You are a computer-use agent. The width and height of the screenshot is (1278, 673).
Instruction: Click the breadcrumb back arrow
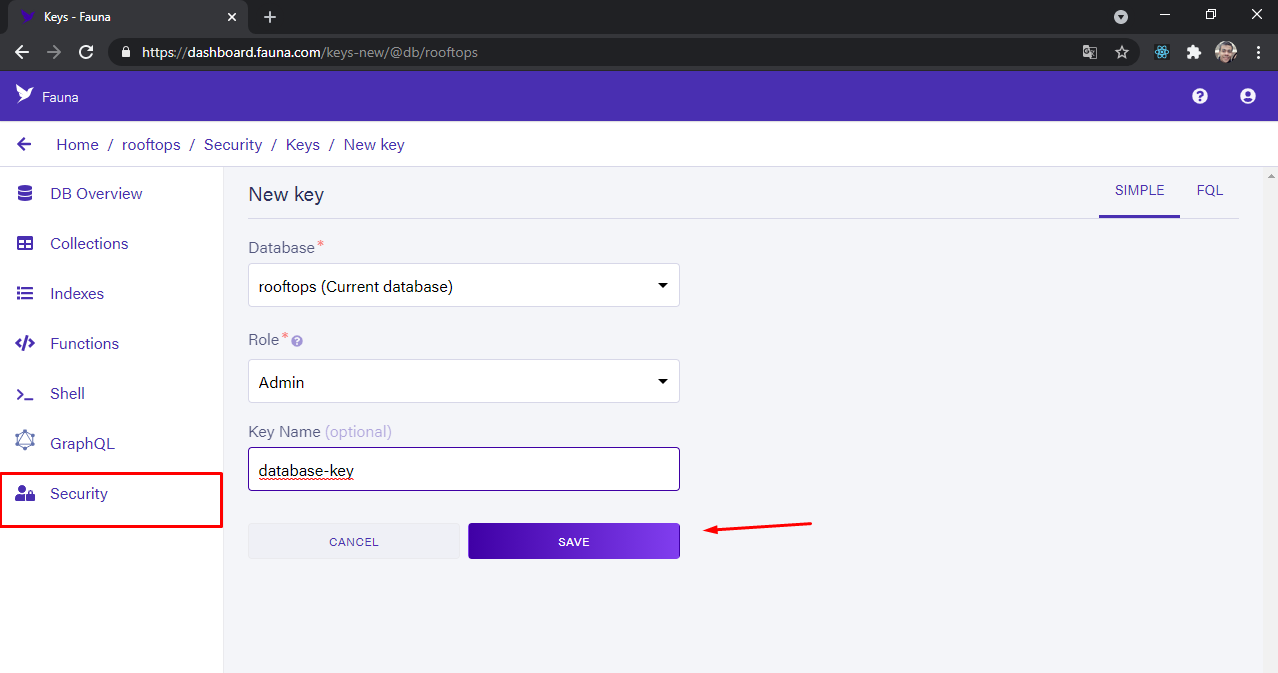point(24,144)
